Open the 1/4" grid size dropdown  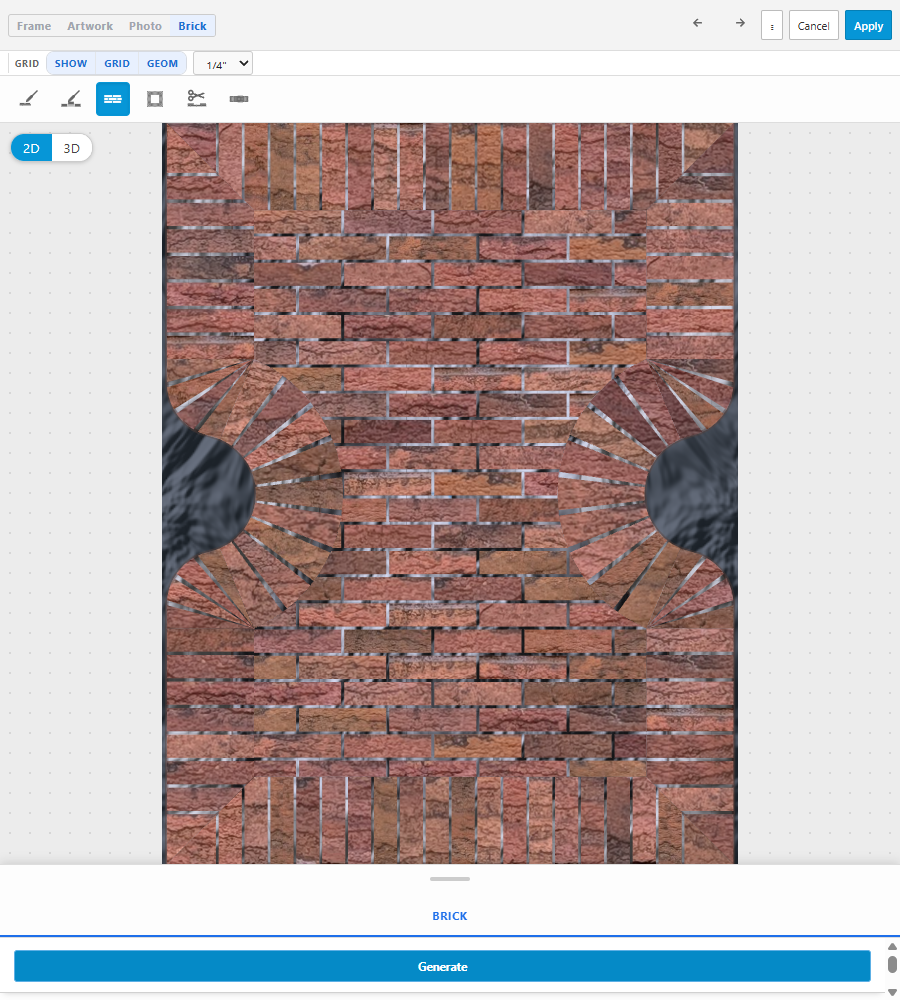[x=223, y=64]
